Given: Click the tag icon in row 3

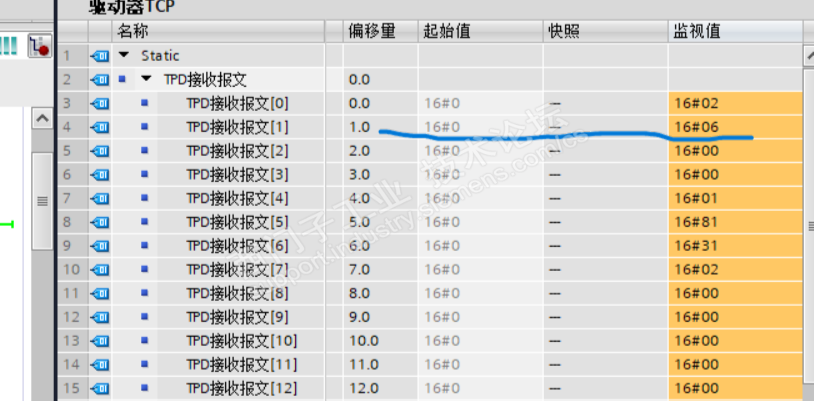Looking at the screenshot, I should coord(100,103).
